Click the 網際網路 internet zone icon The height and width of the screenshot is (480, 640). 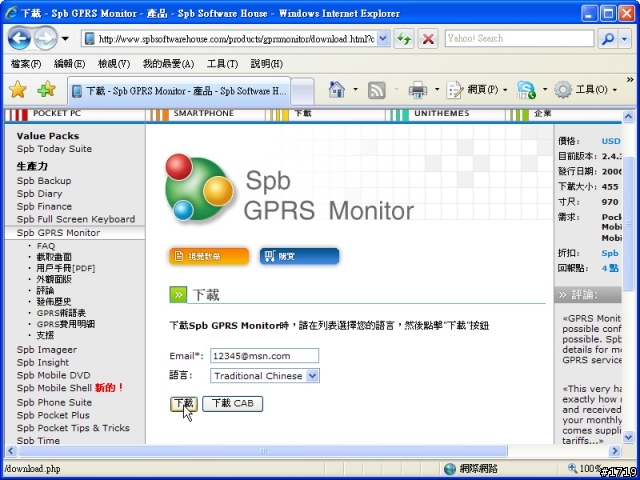[x=450, y=469]
